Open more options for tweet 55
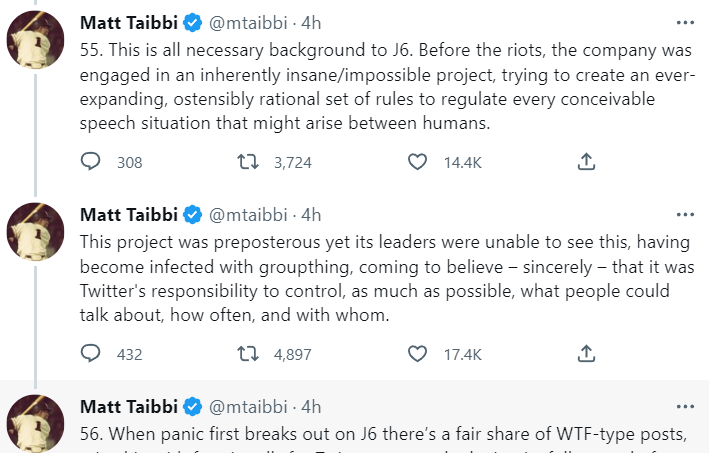The height and width of the screenshot is (453, 709). pos(684,22)
